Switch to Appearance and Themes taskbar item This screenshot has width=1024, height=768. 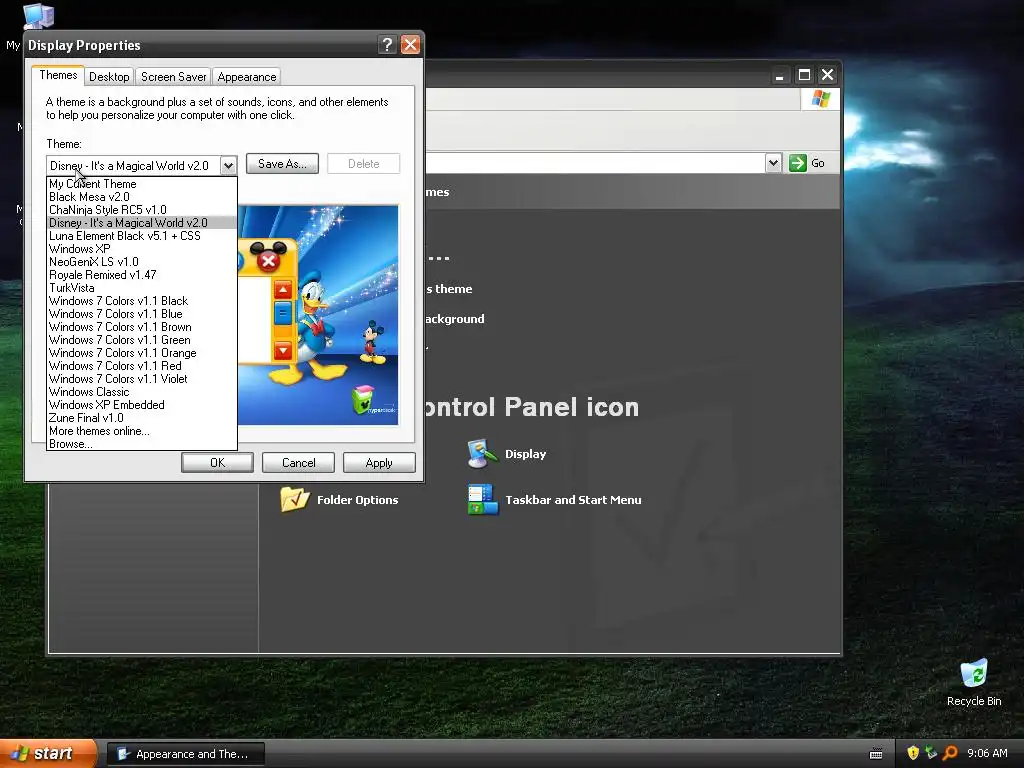185,754
